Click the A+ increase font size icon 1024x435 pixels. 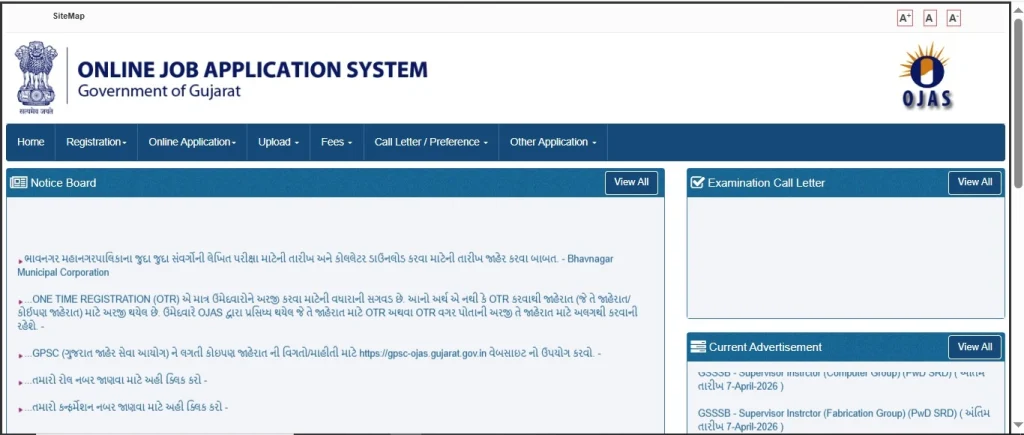(905, 18)
